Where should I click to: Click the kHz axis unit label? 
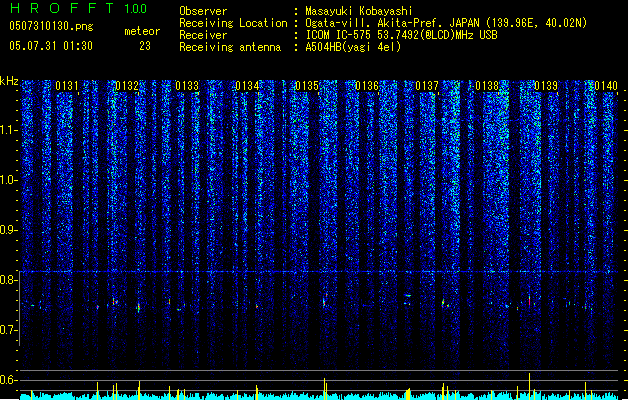9,81
